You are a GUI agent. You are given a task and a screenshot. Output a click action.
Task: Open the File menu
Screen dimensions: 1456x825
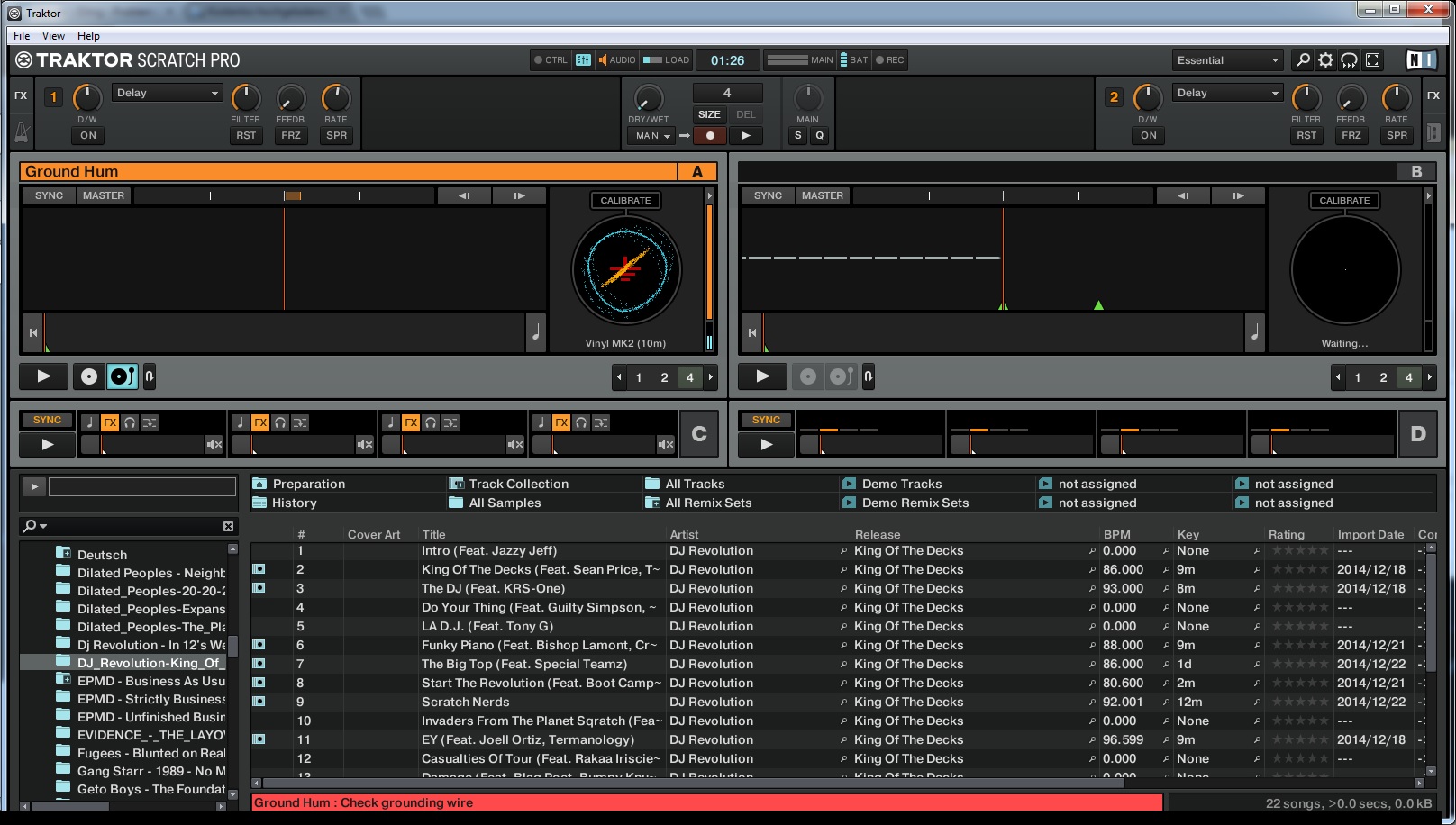point(22,36)
